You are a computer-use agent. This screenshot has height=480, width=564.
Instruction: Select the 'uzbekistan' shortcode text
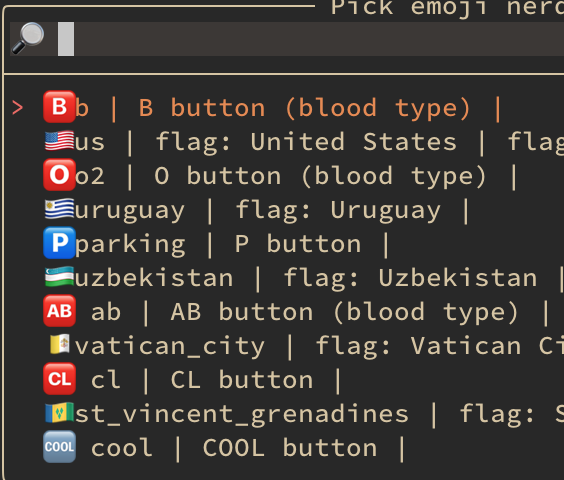point(154,279)
